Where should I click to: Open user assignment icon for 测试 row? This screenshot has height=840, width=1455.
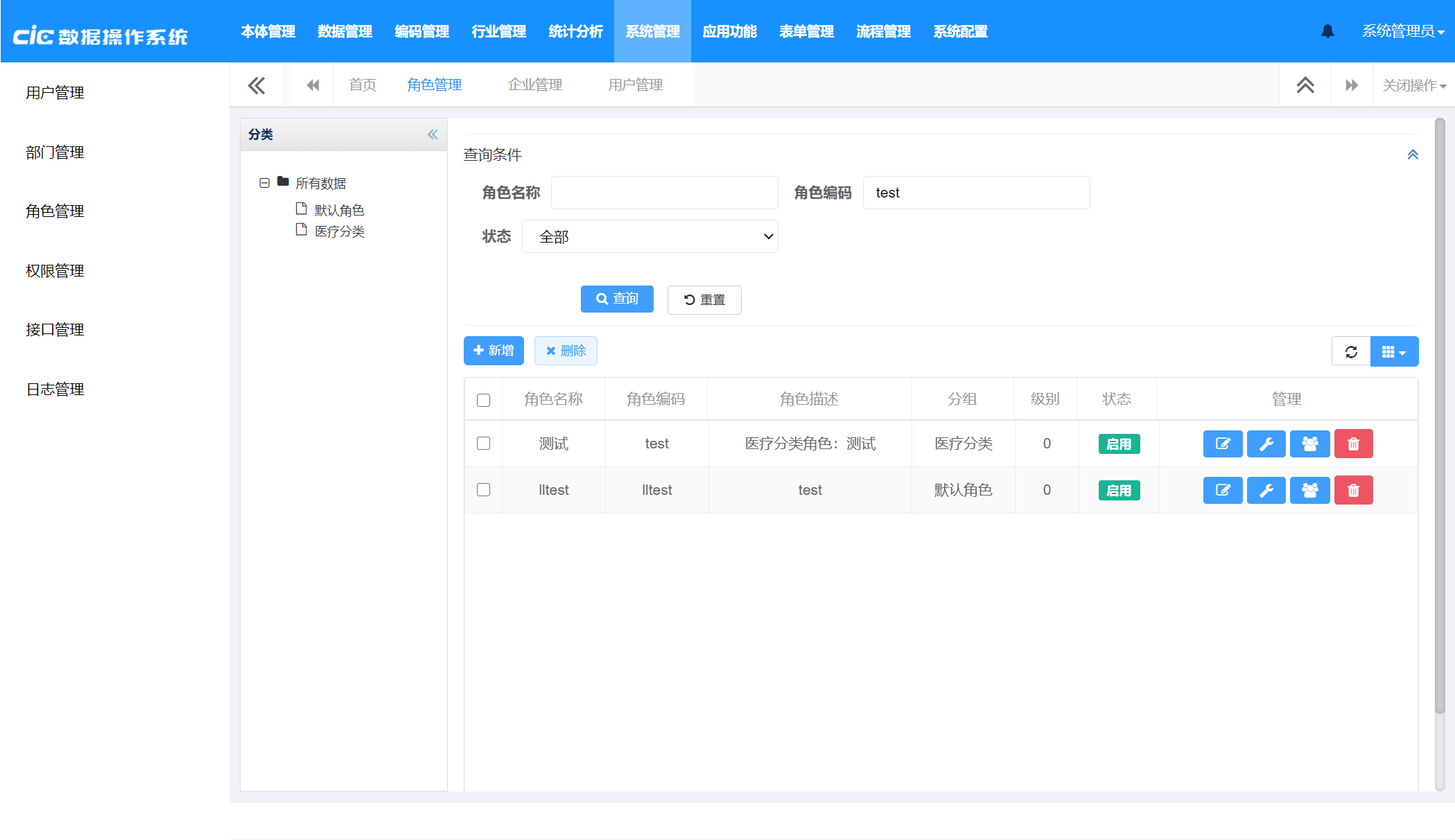pyautogui.click(x=1309, y=444)
